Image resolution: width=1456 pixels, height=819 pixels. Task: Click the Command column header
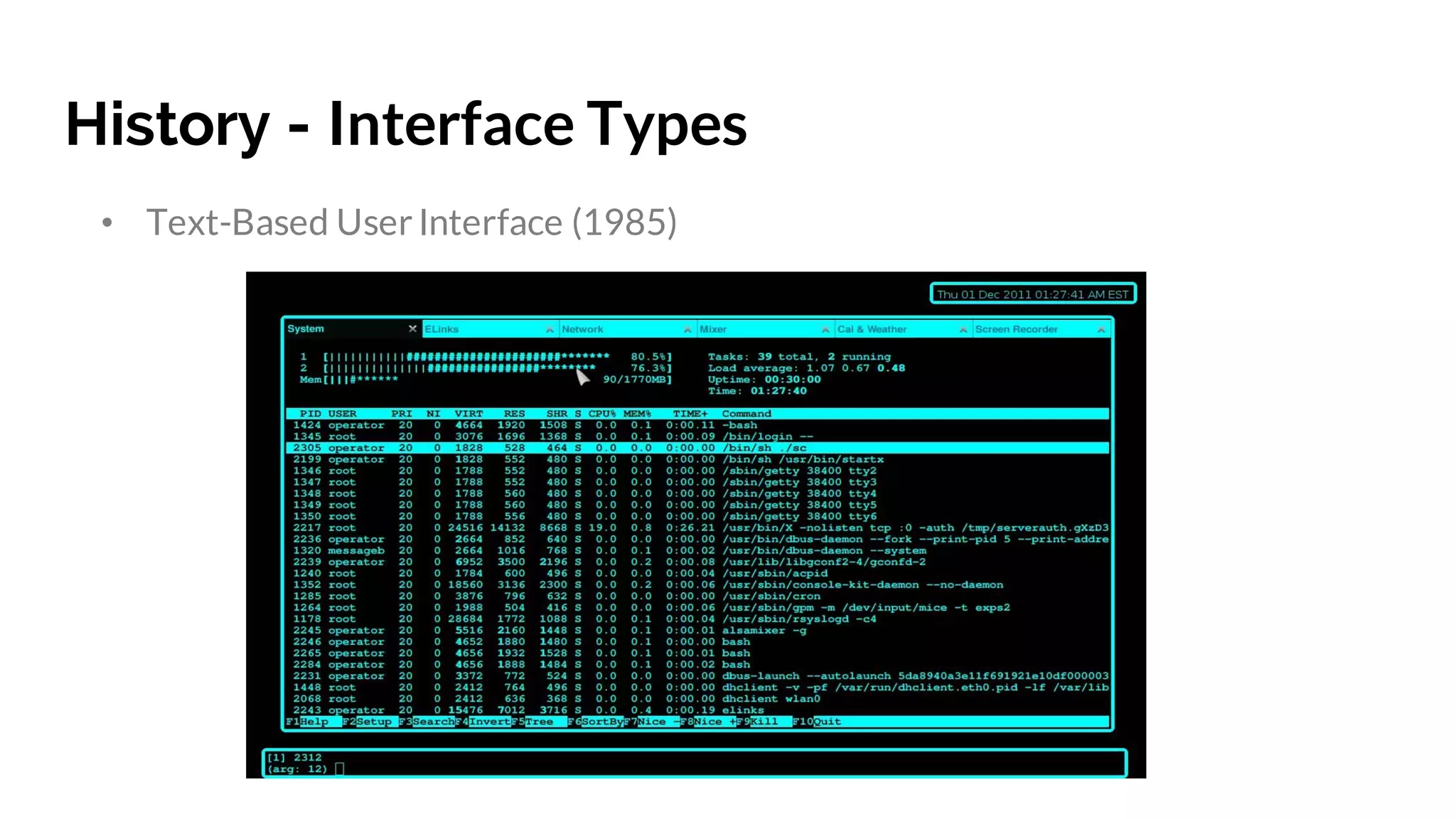click(746, 414)
